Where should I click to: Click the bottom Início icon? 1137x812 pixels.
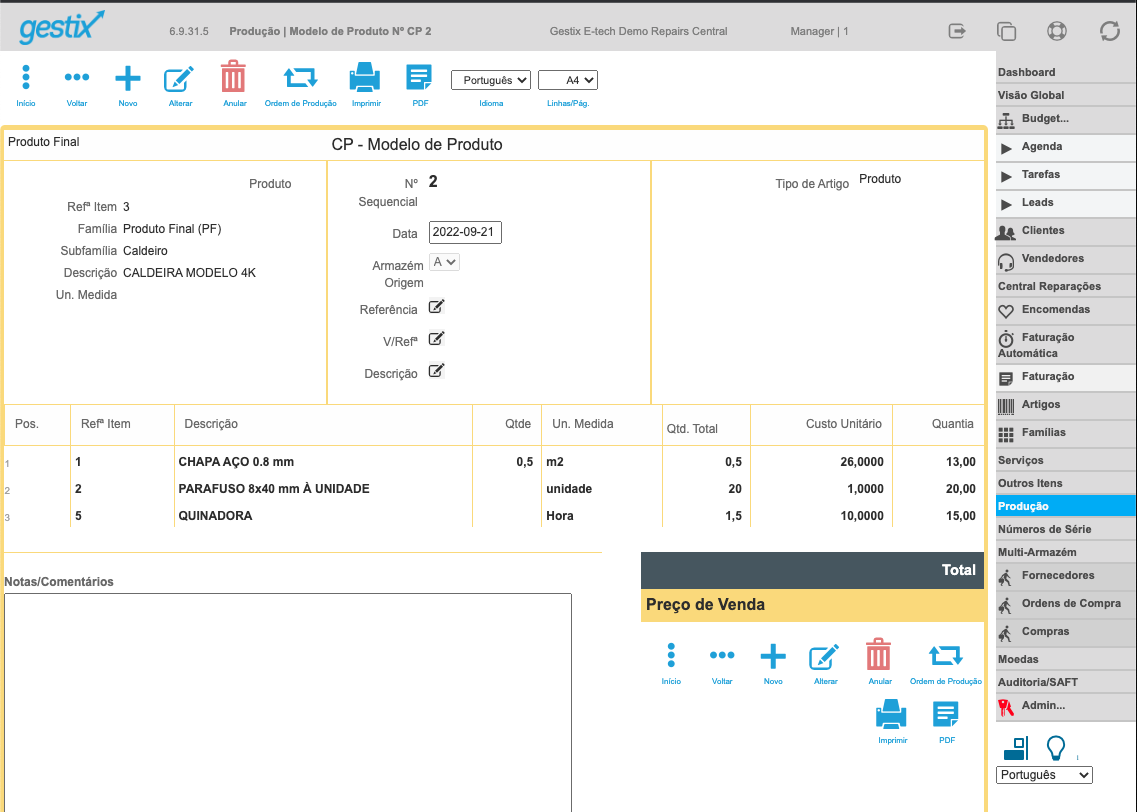[x=671, y=655]
